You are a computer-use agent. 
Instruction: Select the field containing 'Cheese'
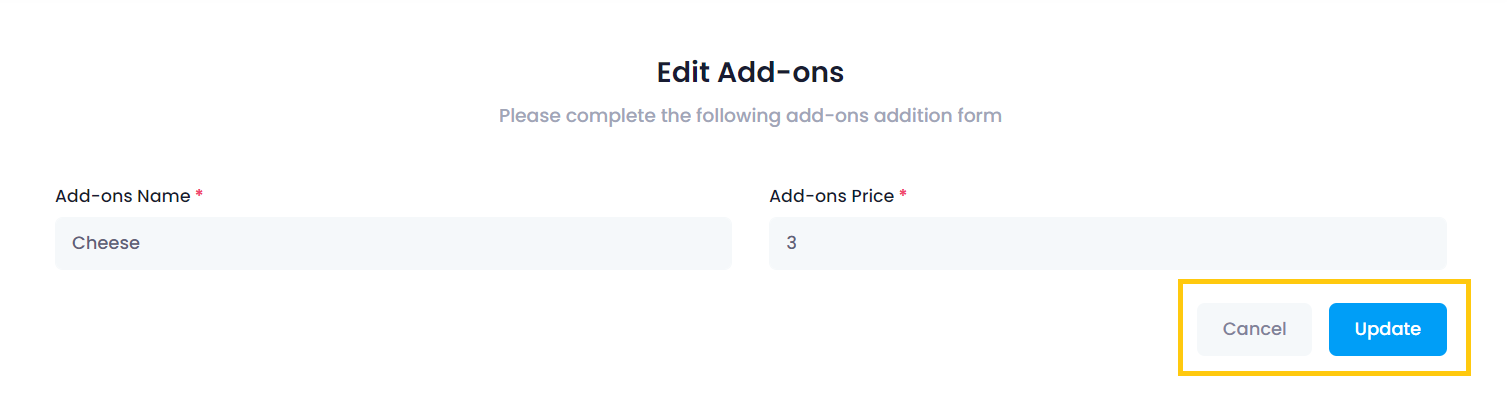click(x=393, y=243)
